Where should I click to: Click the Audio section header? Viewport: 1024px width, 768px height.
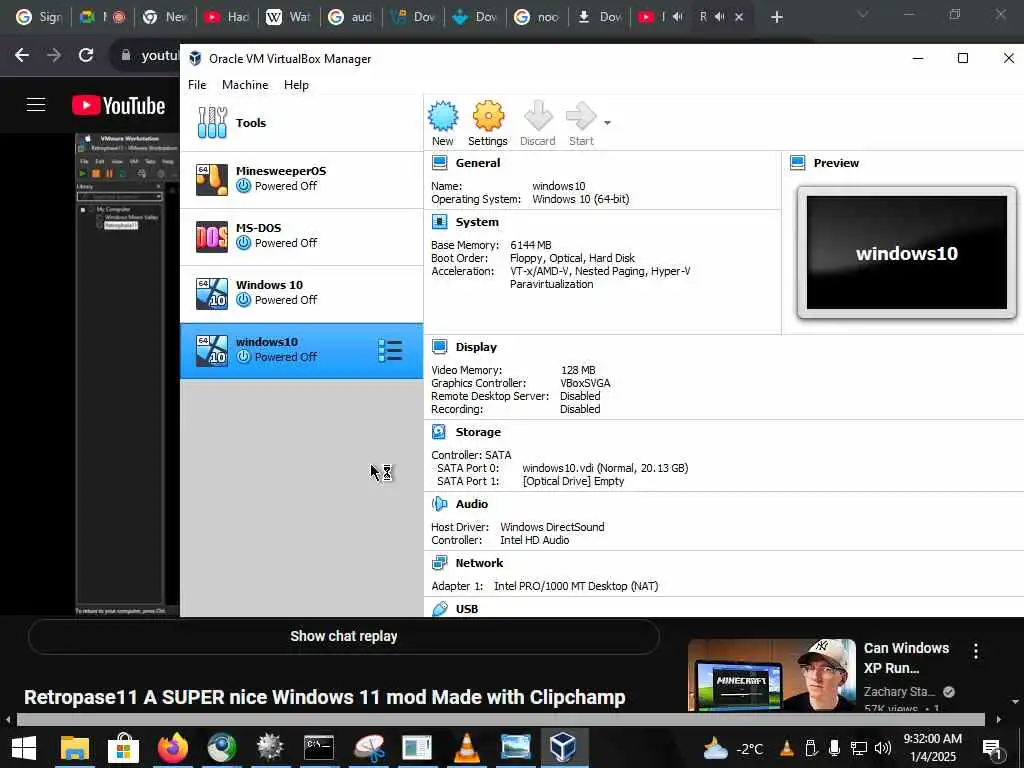(x=472, y=504)
